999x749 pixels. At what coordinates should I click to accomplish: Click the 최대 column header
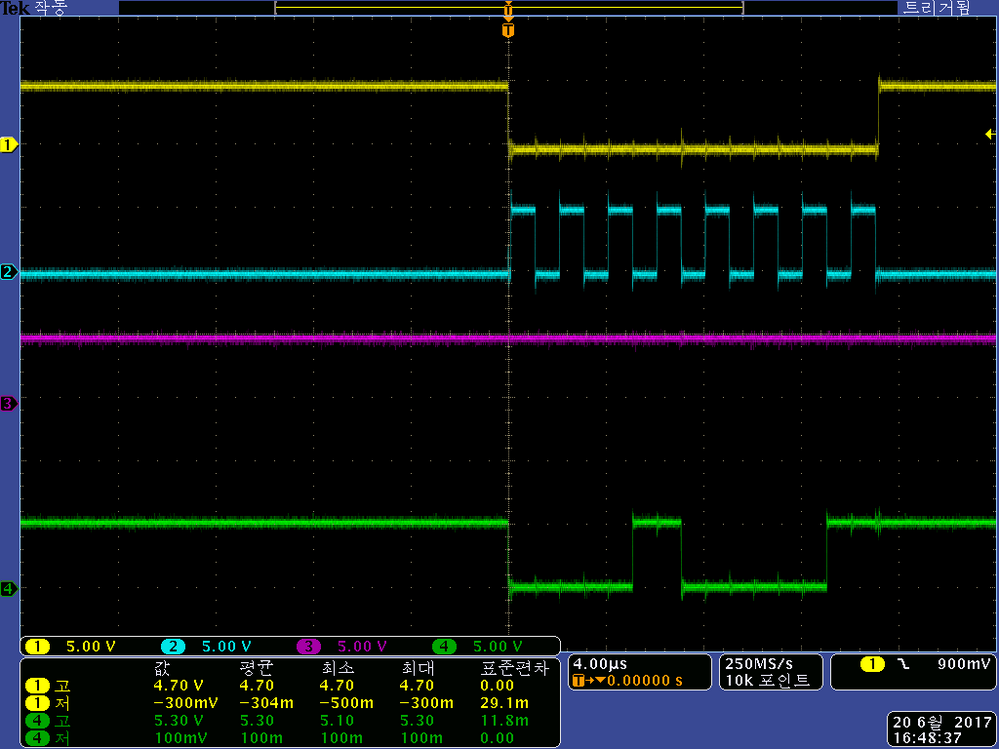pyautogui.click(x=417, y=668)
